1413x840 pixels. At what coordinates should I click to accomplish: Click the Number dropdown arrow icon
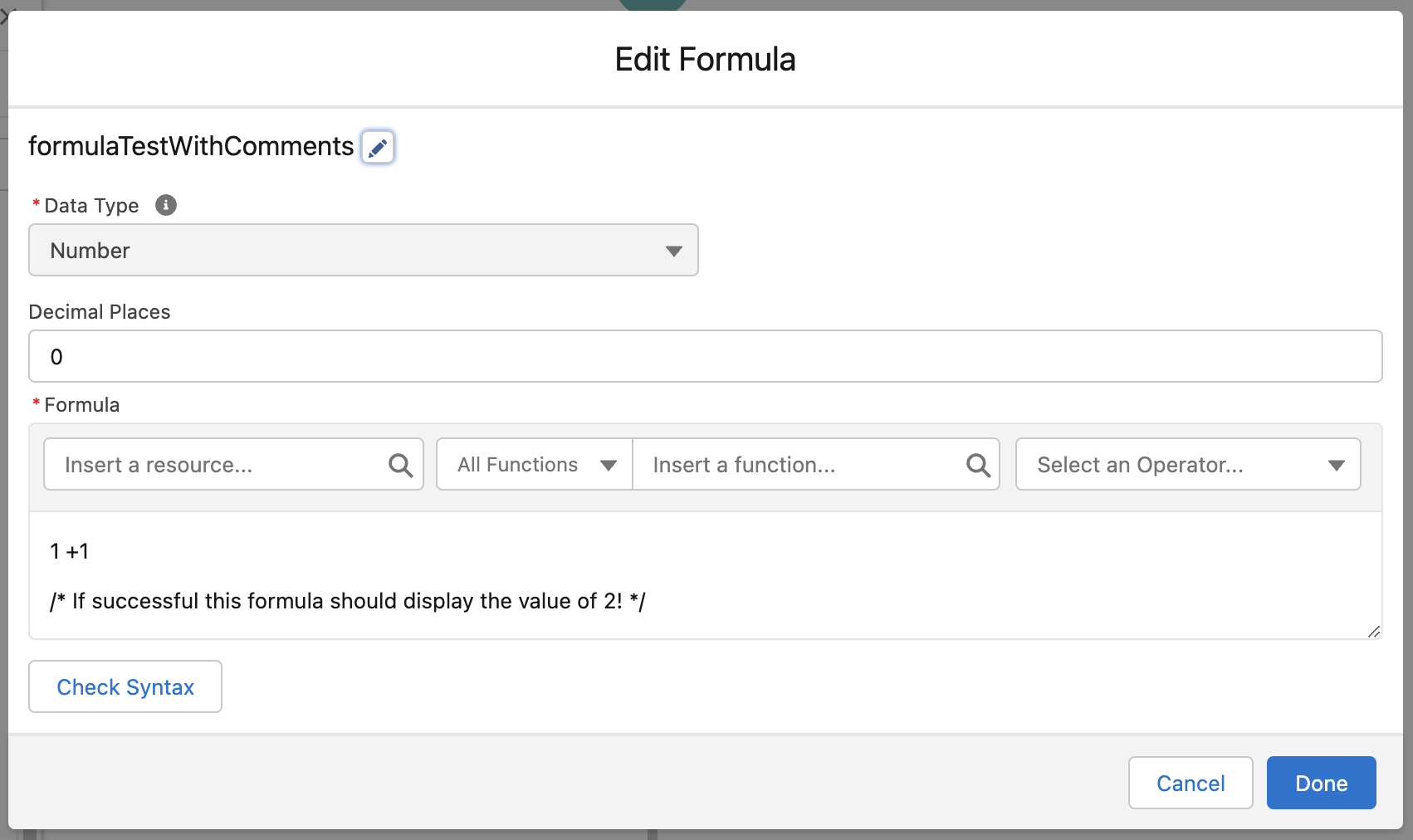673,251
